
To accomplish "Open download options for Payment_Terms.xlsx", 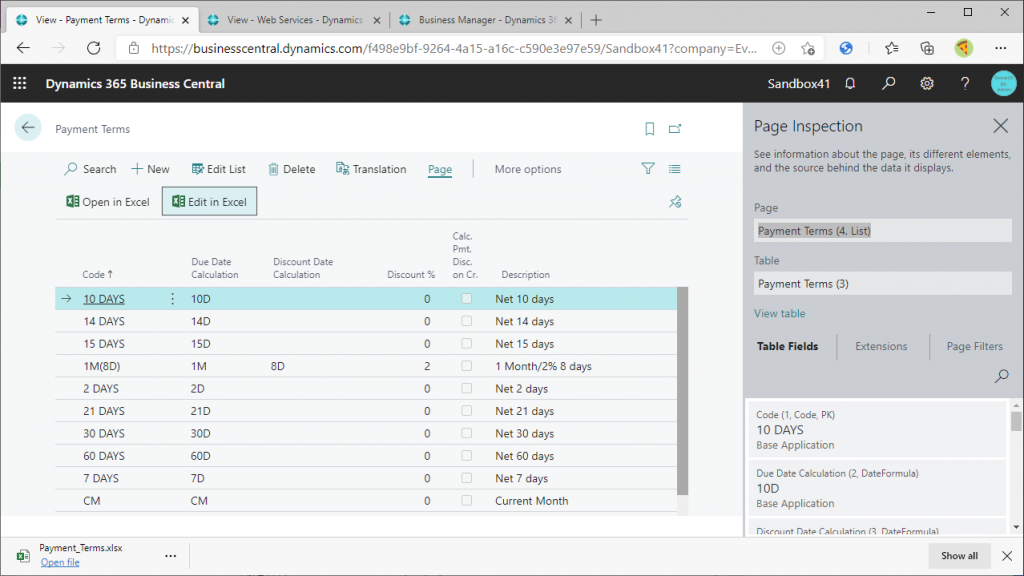I will tap(170, 556).
